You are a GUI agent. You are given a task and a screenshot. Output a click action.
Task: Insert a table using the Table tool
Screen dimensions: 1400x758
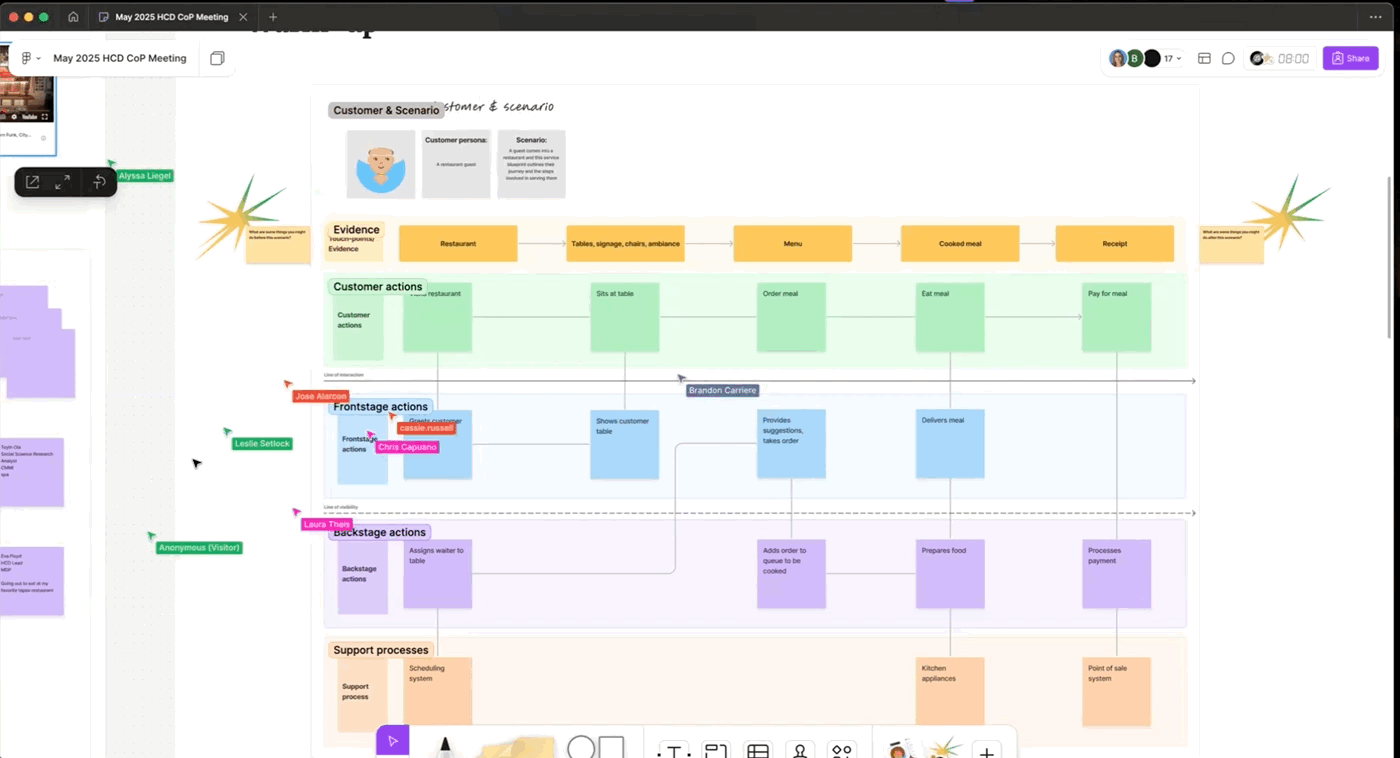point(757,749)
